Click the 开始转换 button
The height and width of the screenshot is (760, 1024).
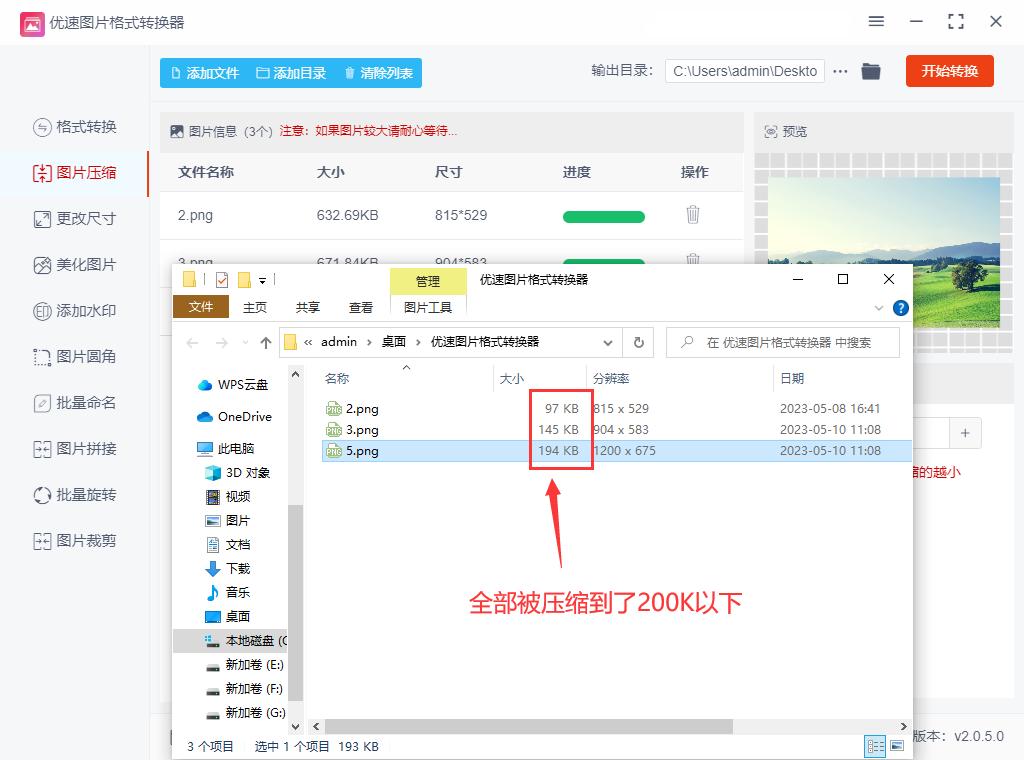tap(949, 71)
